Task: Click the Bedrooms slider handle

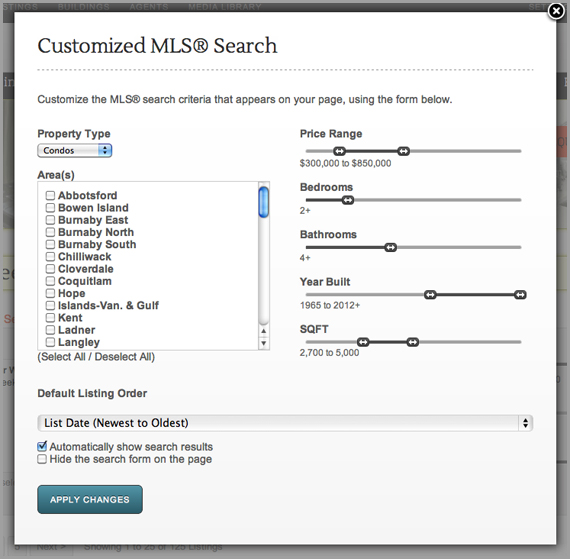Action: [348, 200]
